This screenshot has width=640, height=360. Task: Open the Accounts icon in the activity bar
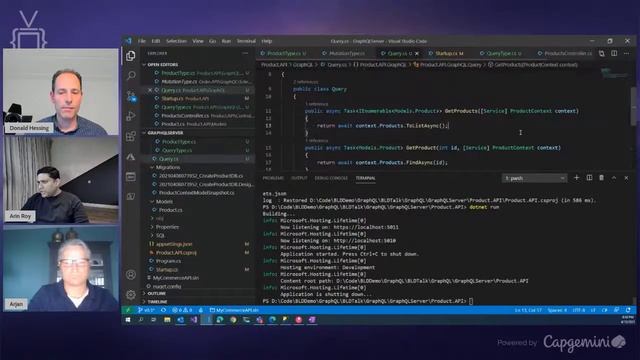point(131,275)
